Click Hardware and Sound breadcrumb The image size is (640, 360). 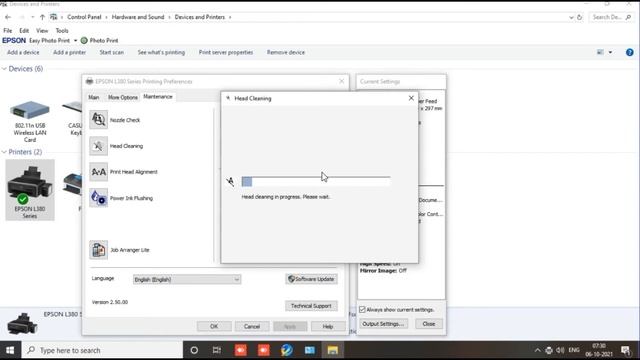138,17
